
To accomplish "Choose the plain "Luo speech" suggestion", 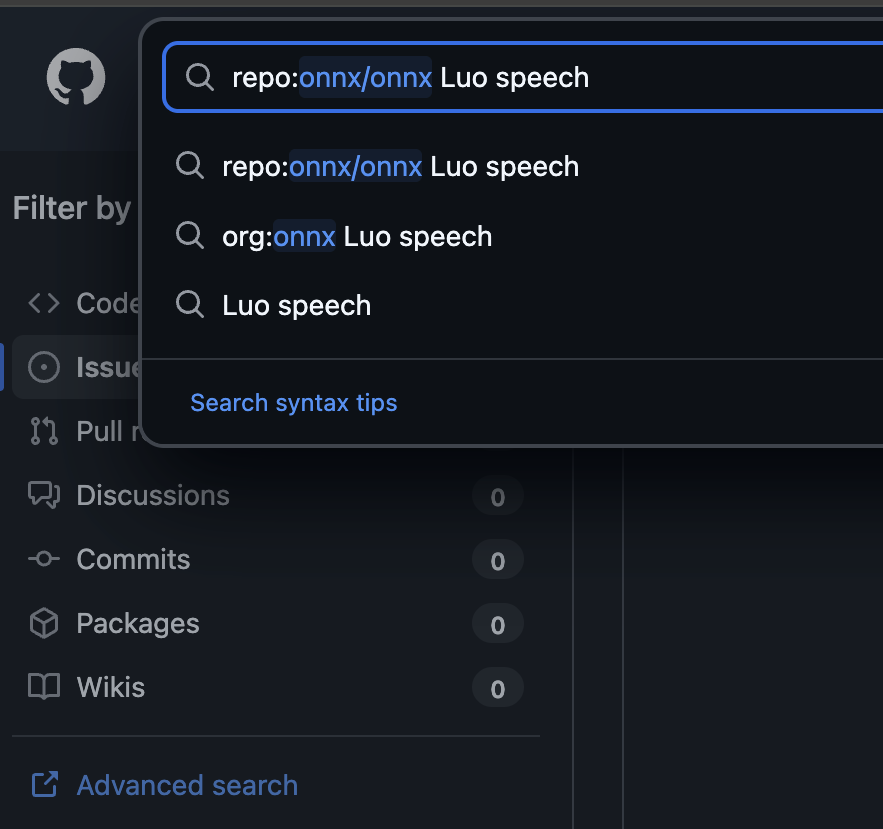I will click(296, 305).
